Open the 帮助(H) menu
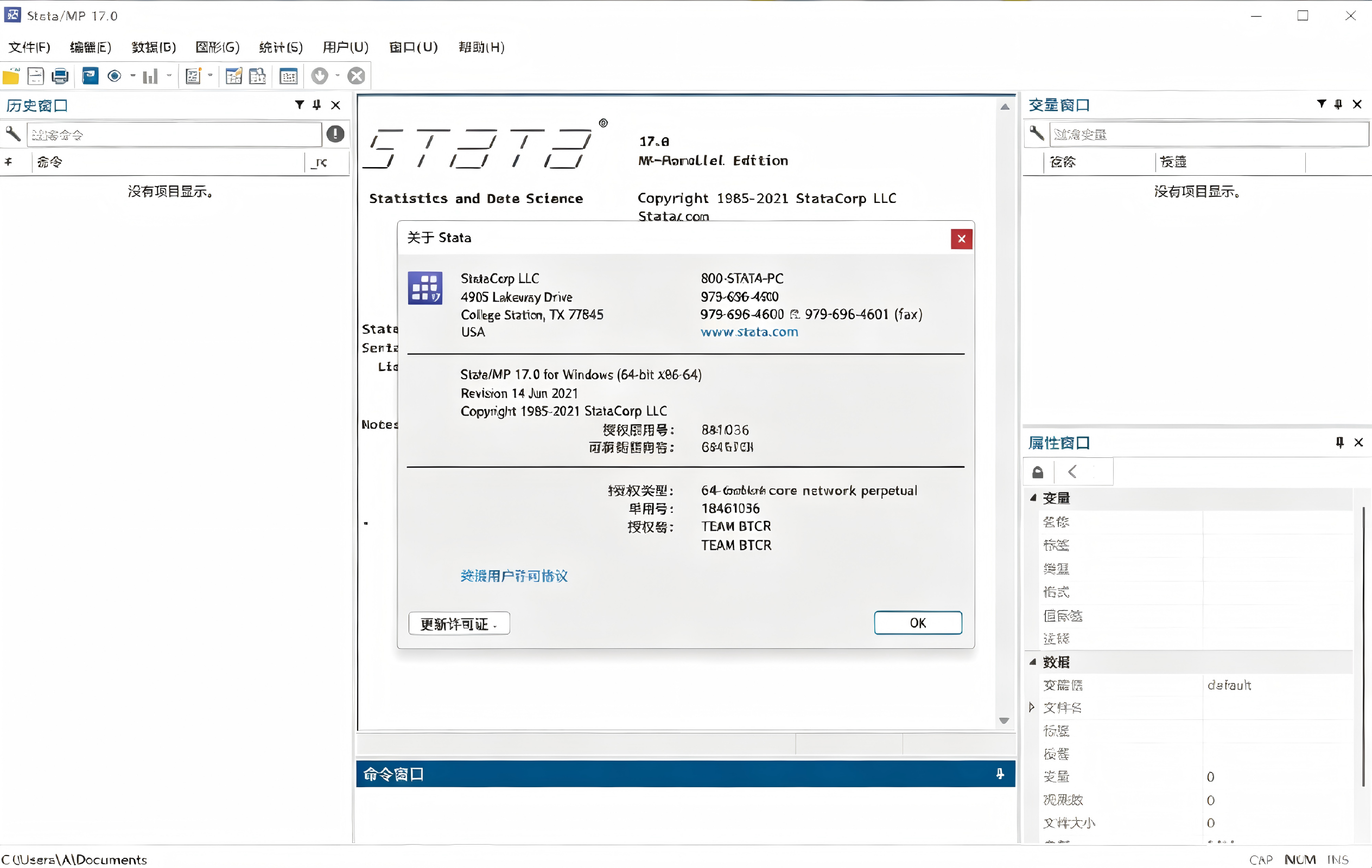 [482, 47]
